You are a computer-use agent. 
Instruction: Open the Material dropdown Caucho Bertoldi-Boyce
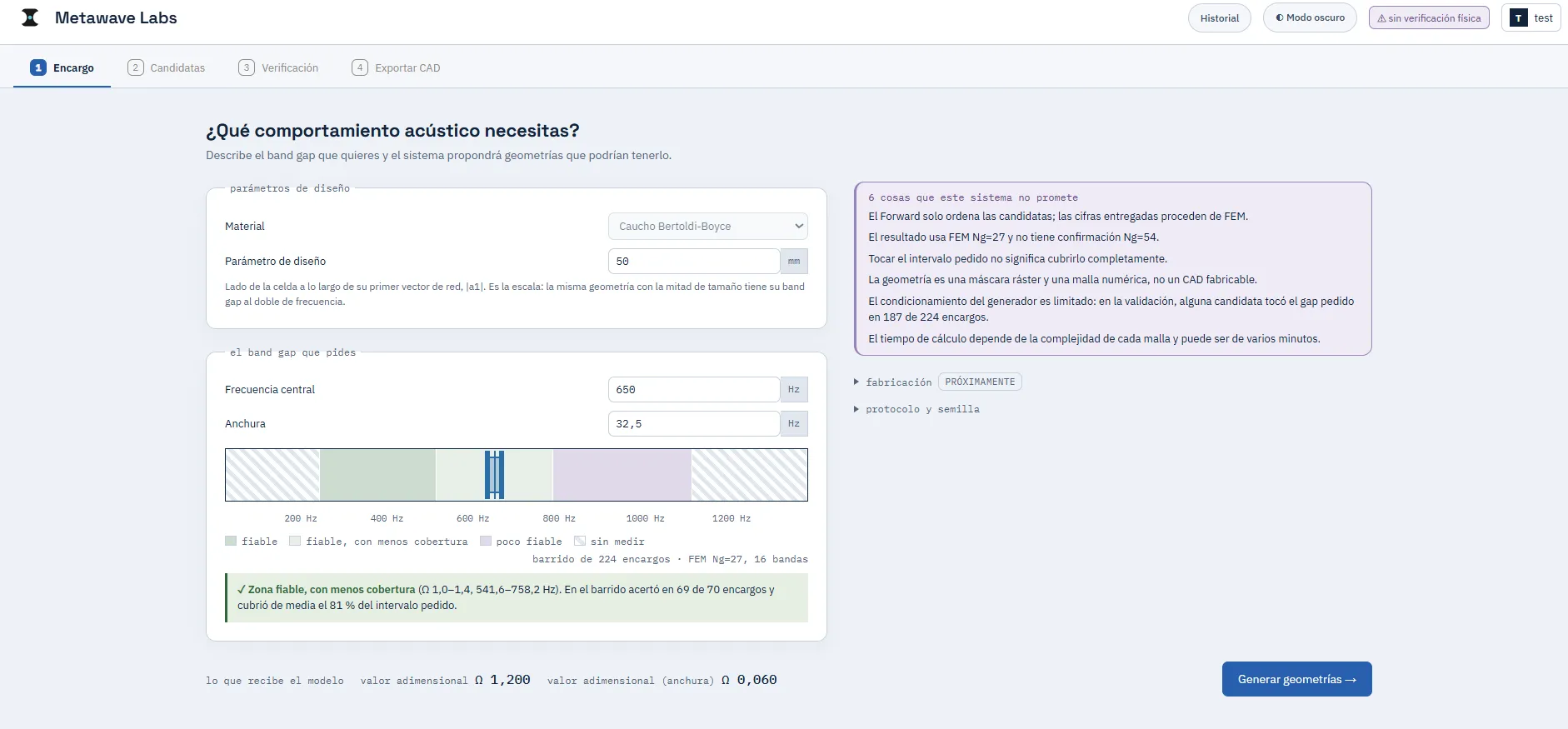coord(707,226)
